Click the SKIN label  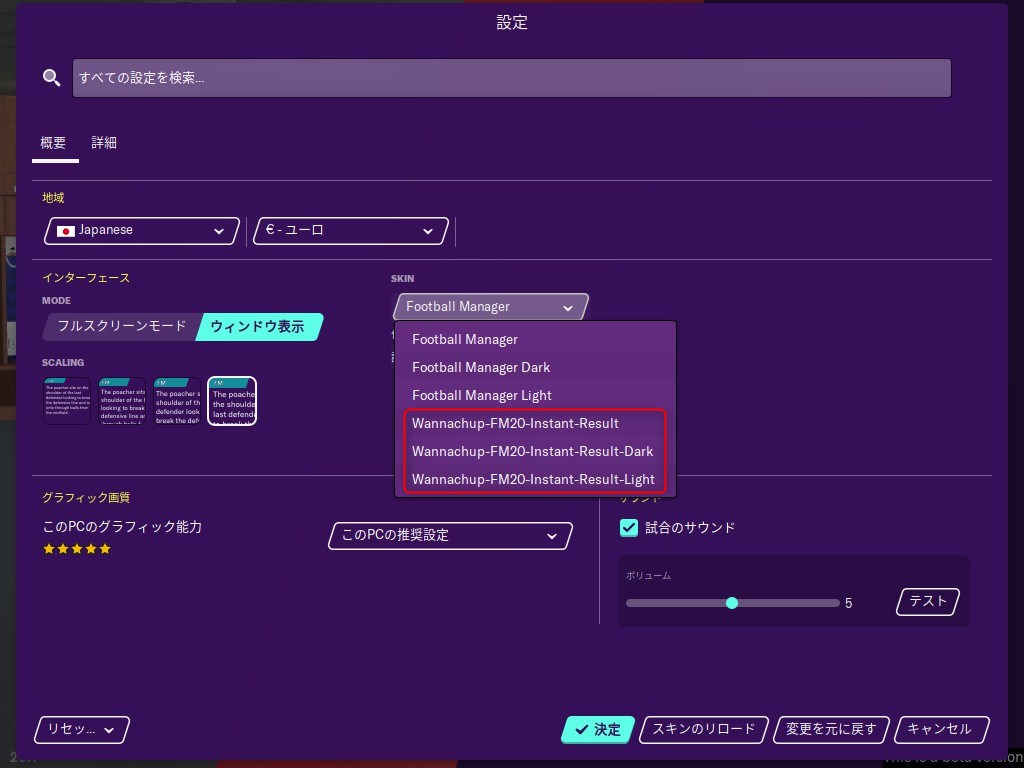[x=402, y=278]
